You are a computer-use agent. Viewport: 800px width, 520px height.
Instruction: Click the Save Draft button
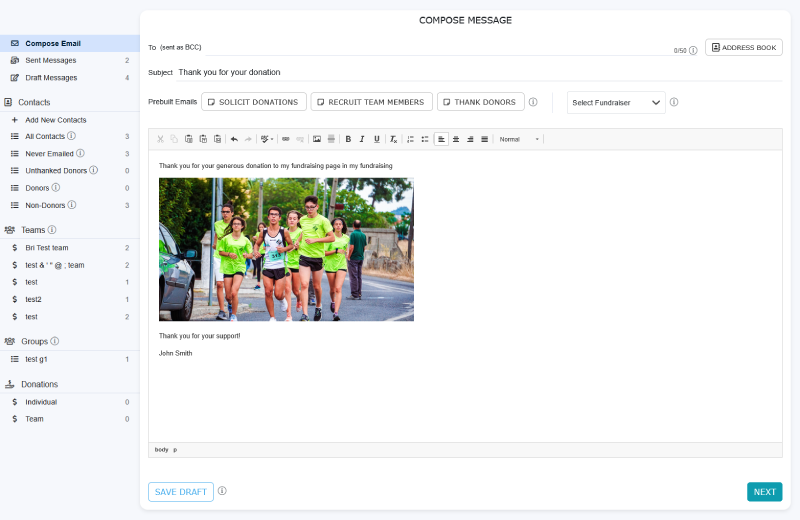click(181, 492)
